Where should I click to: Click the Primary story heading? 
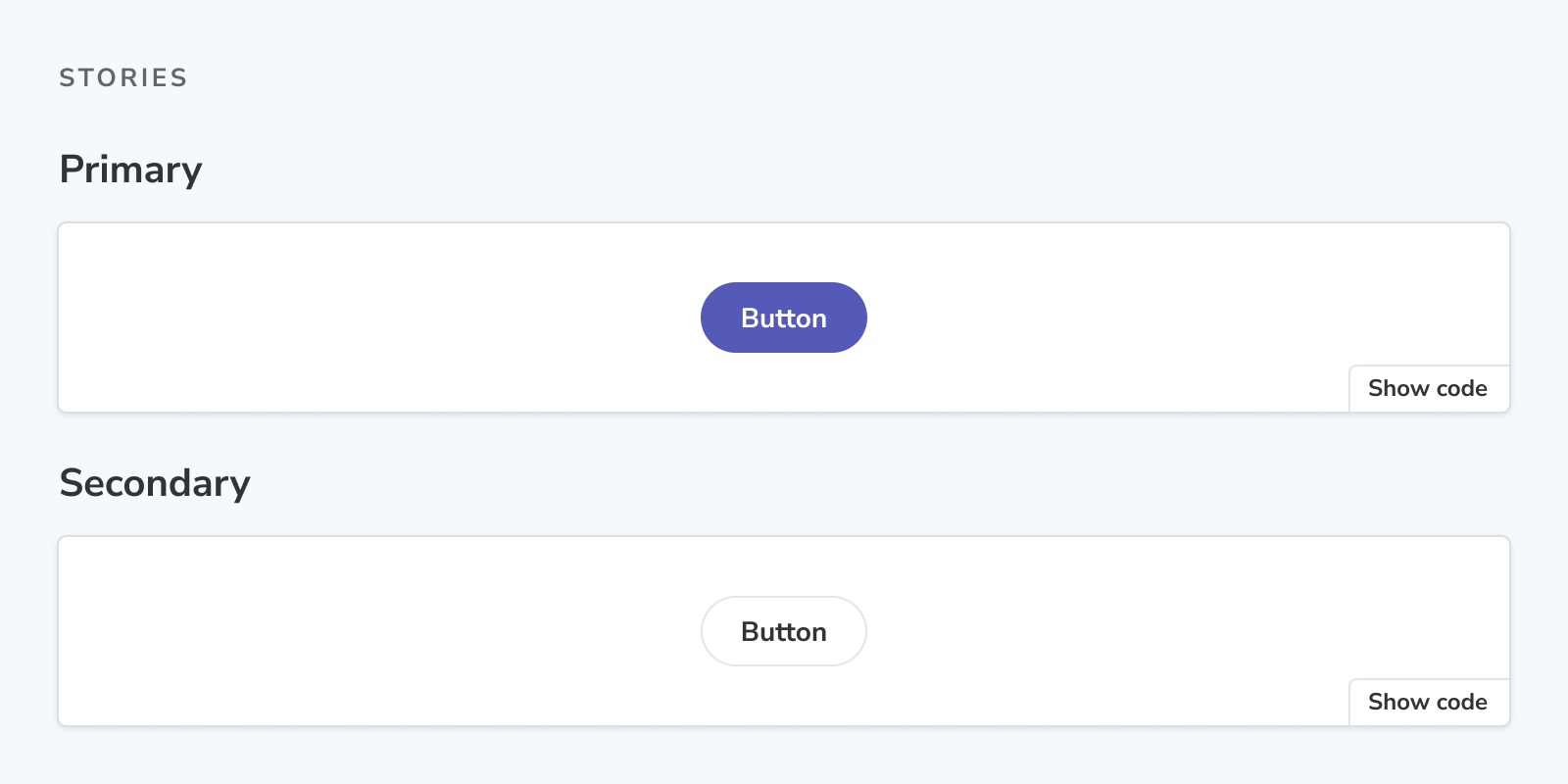point(130,169)
